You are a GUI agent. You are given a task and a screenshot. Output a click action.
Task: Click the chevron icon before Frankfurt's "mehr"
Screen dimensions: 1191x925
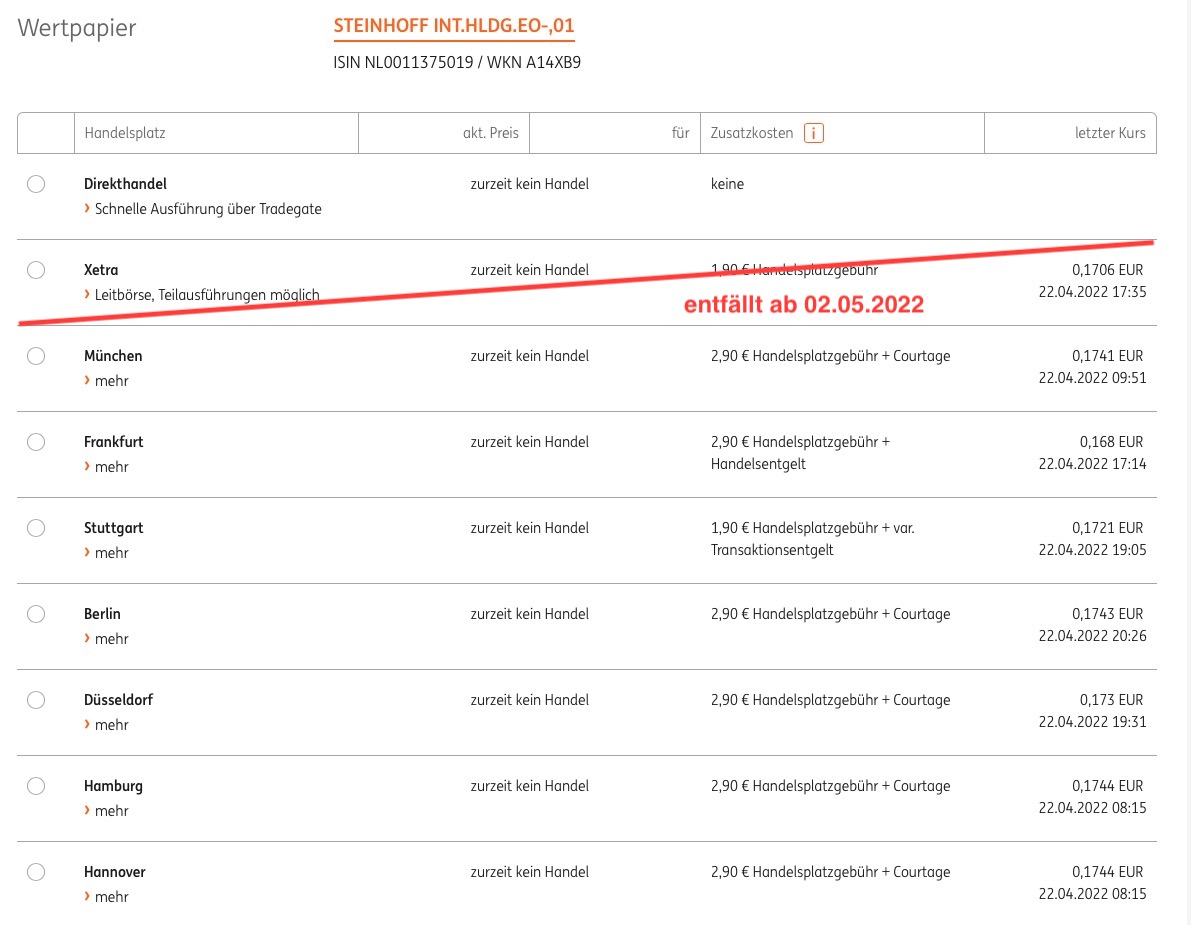87,467
